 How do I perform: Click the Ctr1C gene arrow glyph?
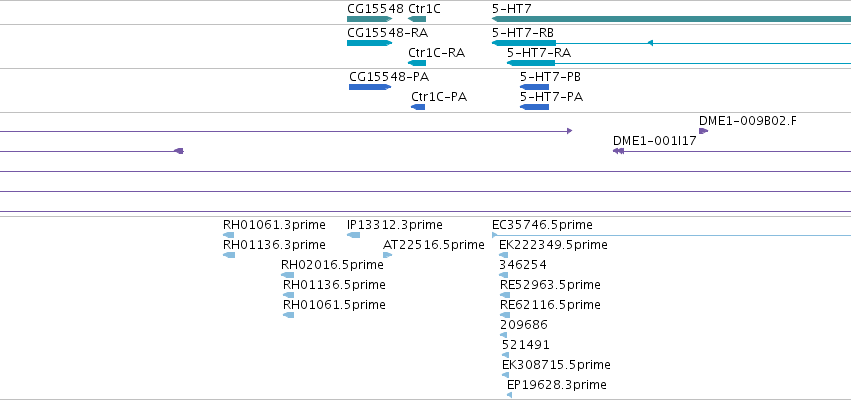[x=417, y=19]
